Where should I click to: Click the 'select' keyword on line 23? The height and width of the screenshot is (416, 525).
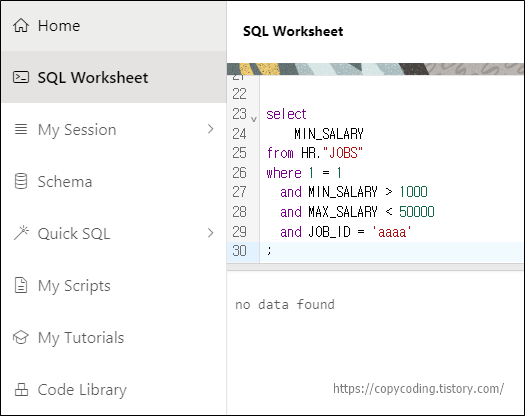coord(286,114)
